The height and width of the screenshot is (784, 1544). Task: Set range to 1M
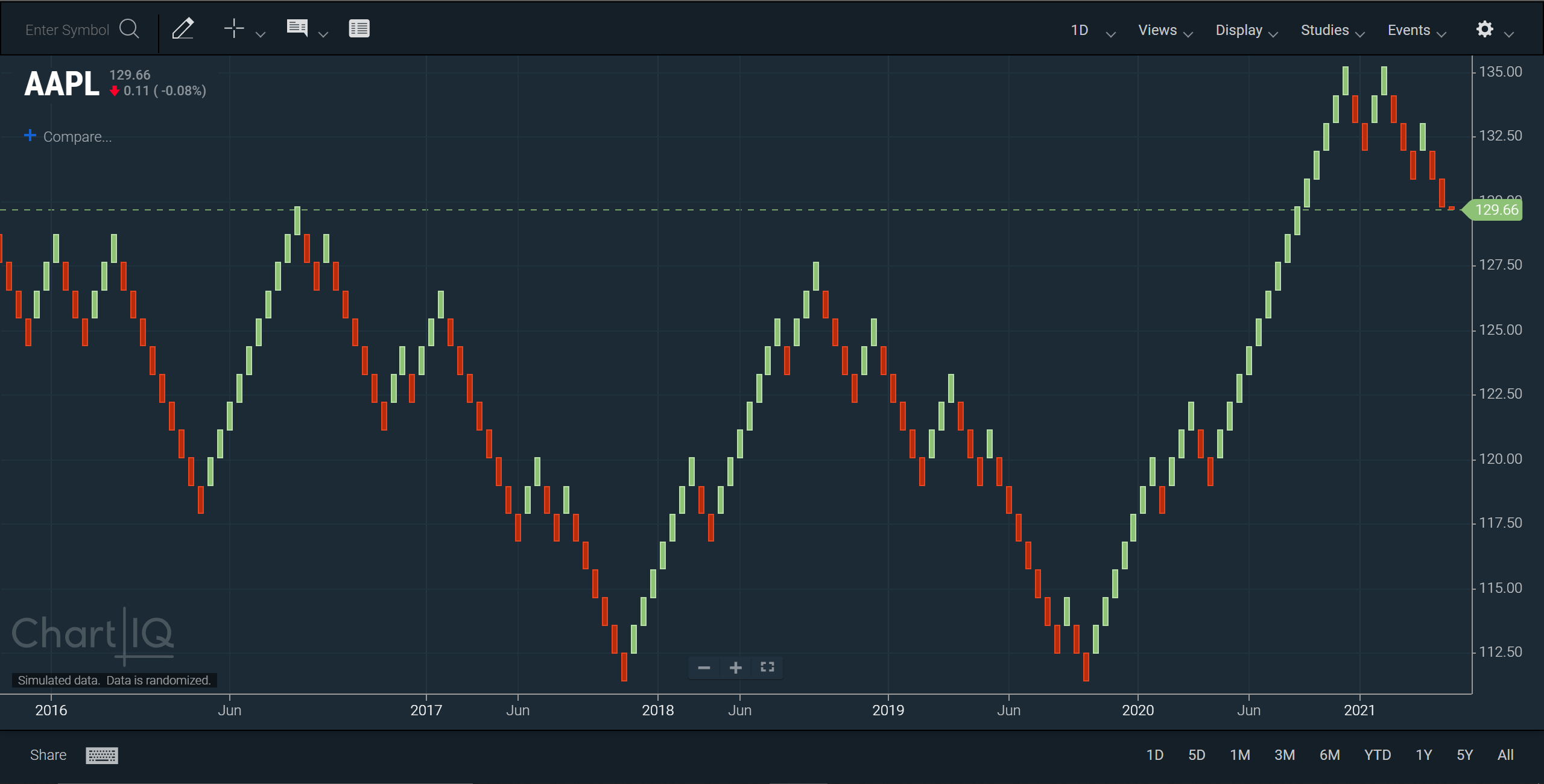click(1240, 755)
